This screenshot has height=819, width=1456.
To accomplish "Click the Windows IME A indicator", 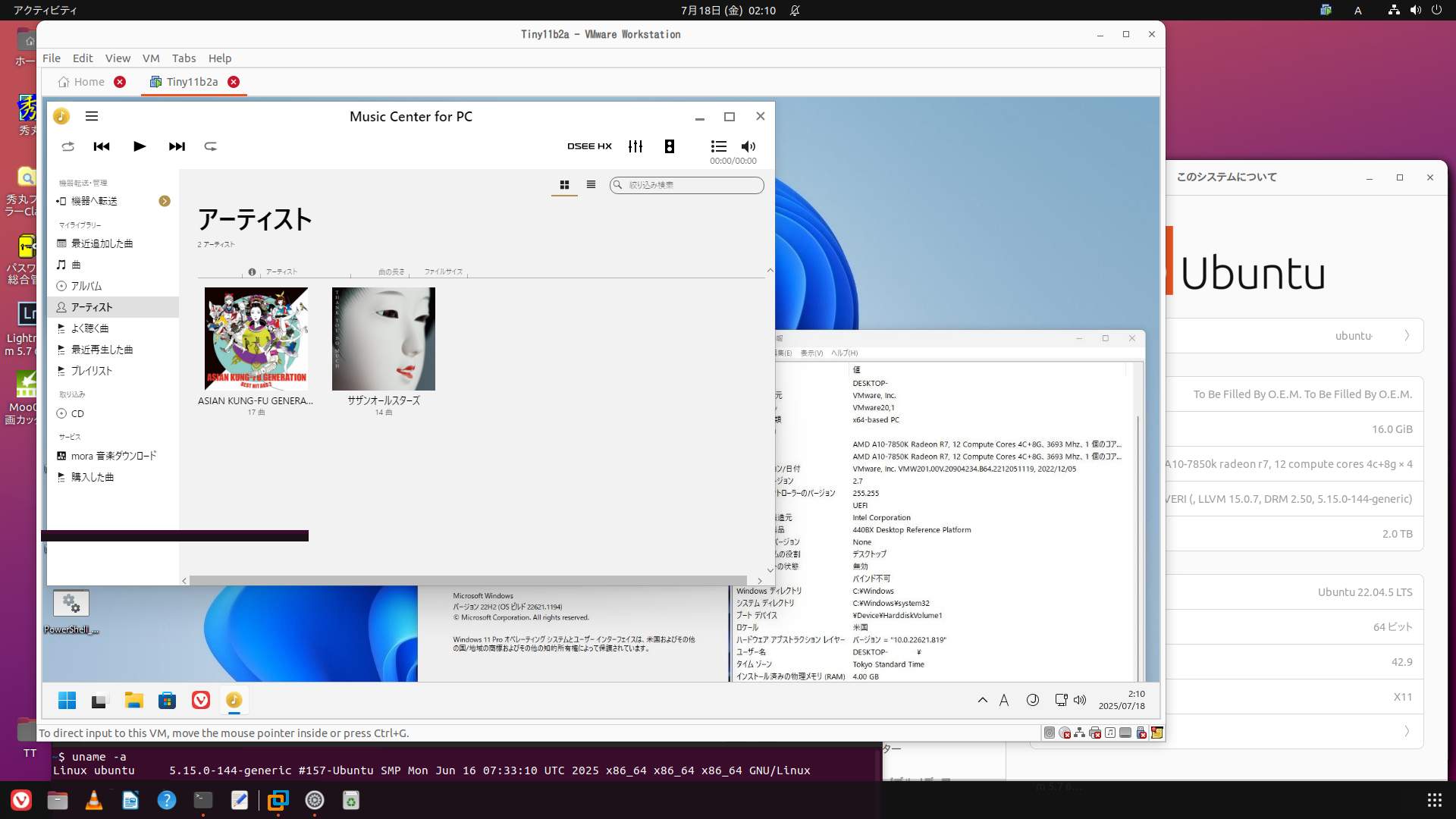I will point(1004,700).
